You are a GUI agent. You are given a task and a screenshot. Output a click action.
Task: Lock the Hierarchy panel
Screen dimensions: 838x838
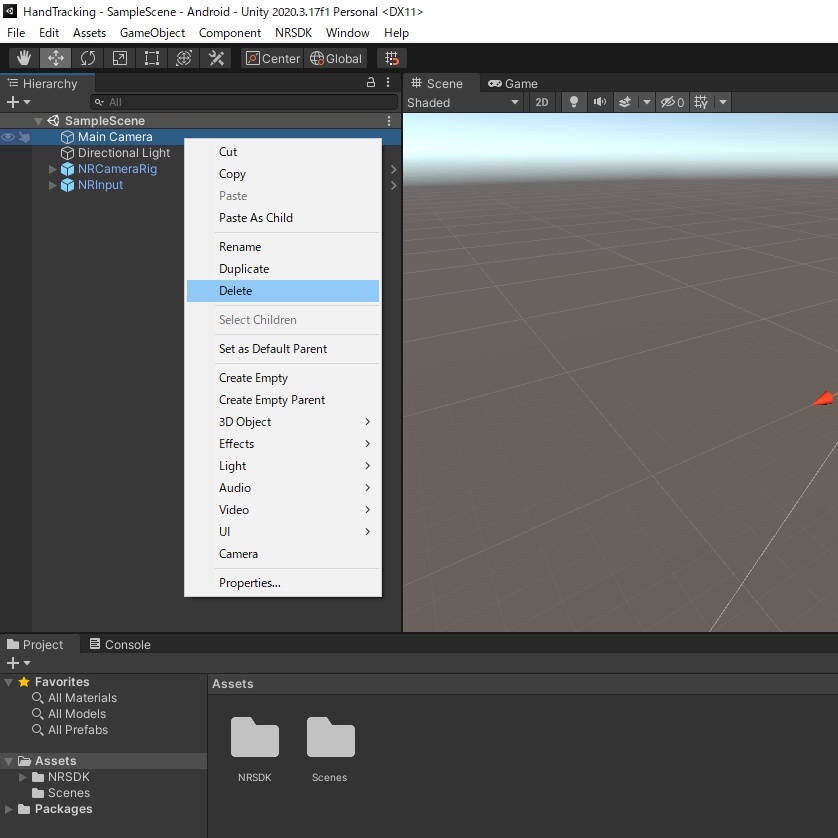[370, 82]
